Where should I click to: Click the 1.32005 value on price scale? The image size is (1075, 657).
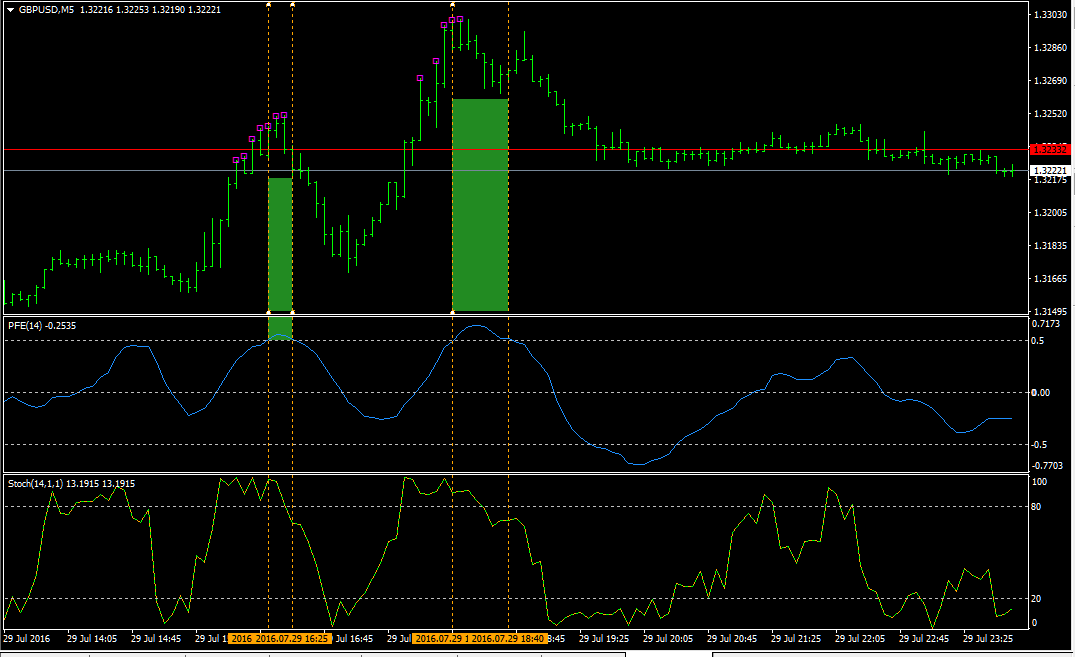(1050, 213)
